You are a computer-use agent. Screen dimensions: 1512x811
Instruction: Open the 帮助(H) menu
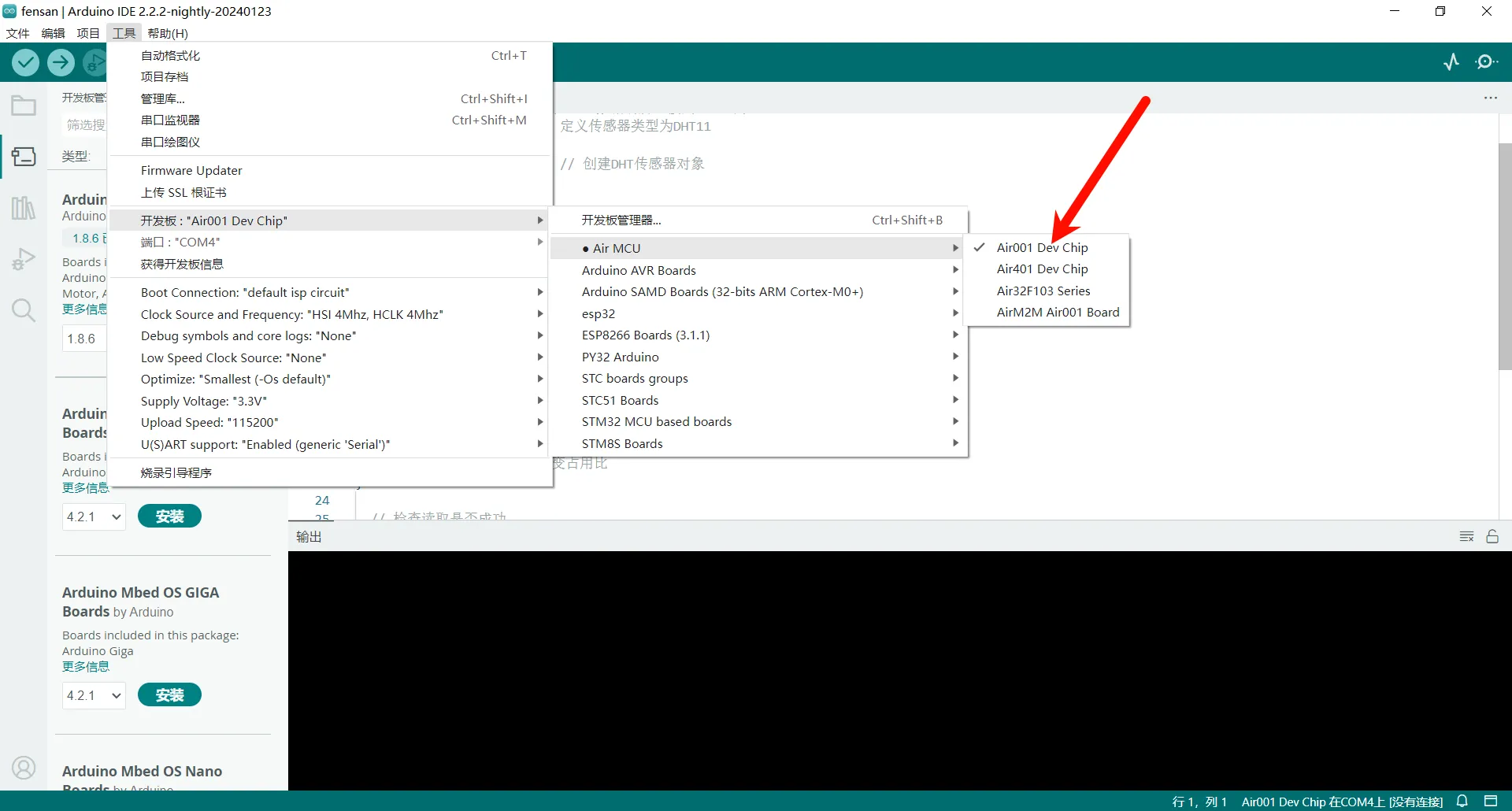(168, 33)
